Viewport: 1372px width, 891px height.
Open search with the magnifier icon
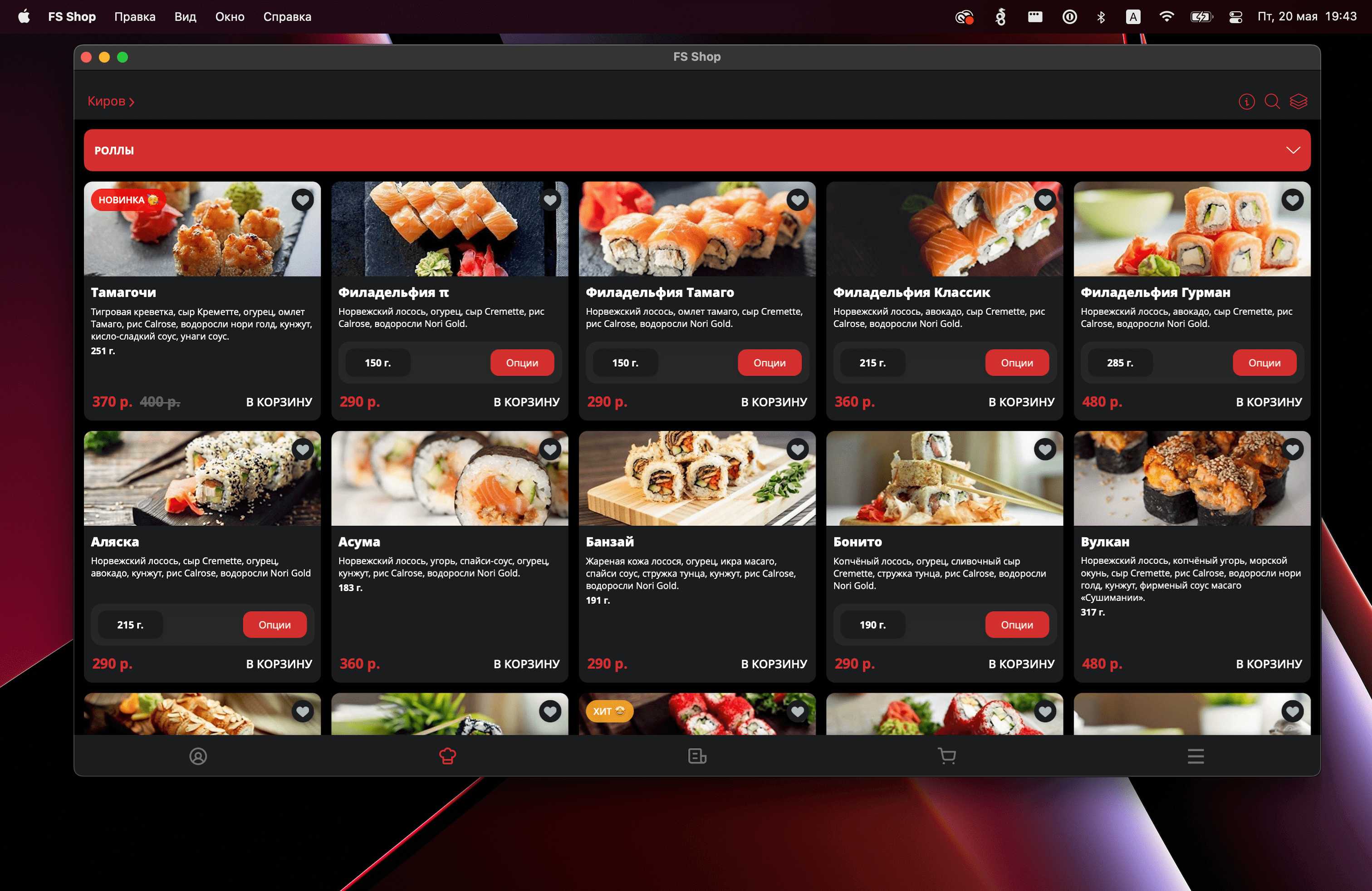tap(1272, 102)
